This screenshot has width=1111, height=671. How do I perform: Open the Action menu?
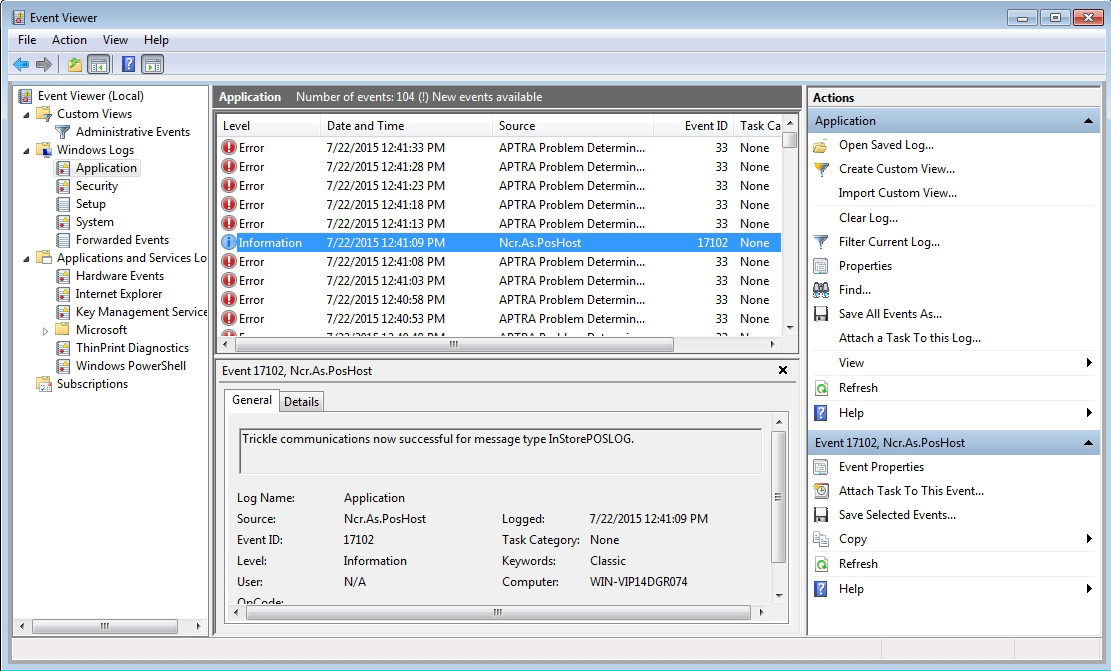pos(69,40)
